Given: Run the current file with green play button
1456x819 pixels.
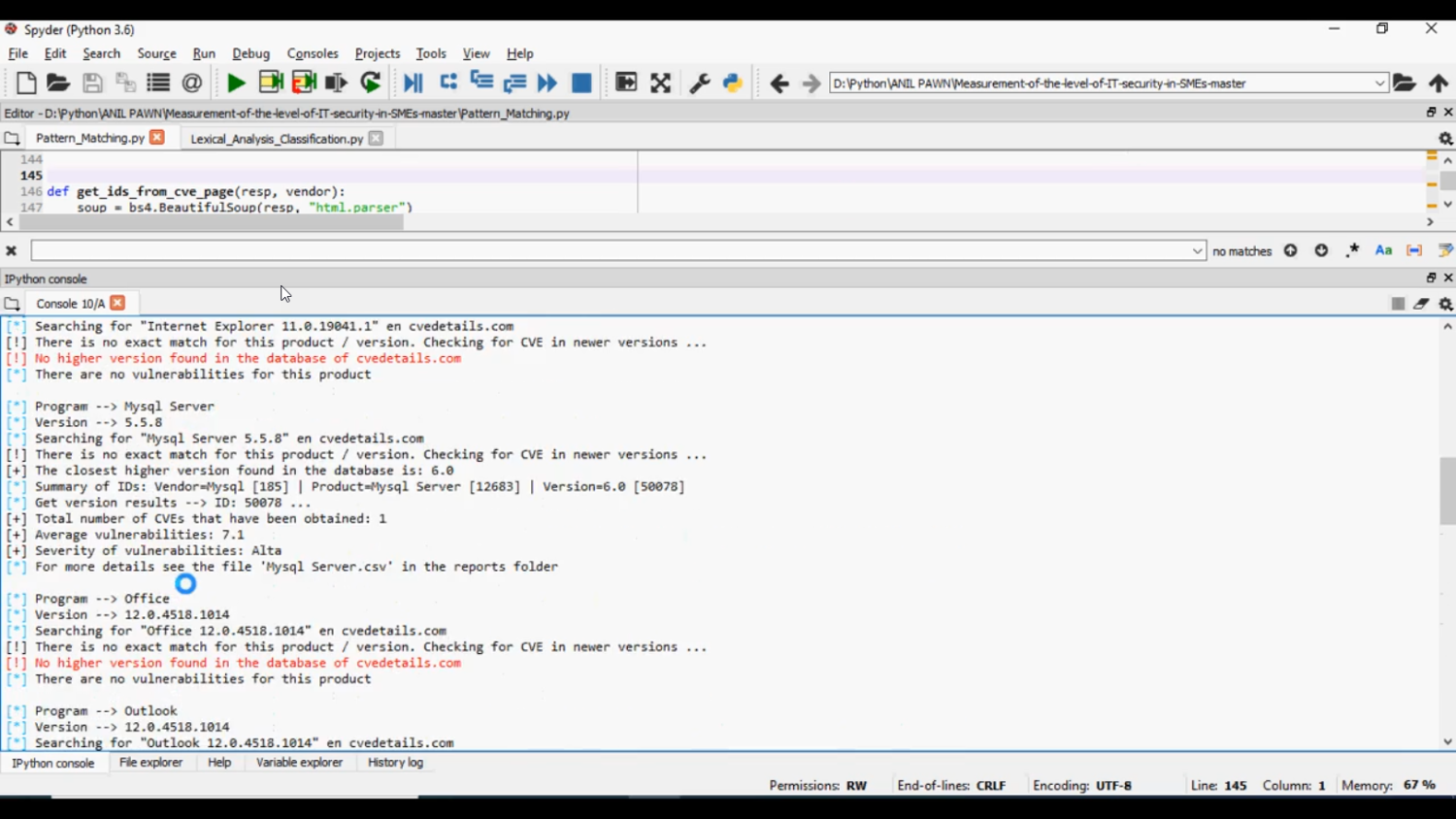Looking at the screenshot, I should tap(236, 83).
